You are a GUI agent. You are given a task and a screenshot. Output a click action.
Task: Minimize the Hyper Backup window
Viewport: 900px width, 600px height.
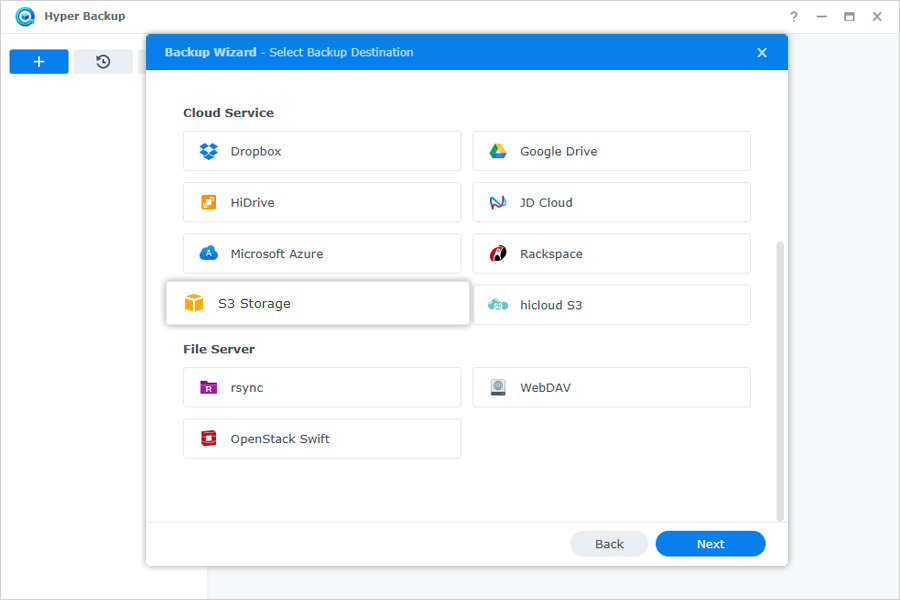pyautogui.click(x=821, y=17)
